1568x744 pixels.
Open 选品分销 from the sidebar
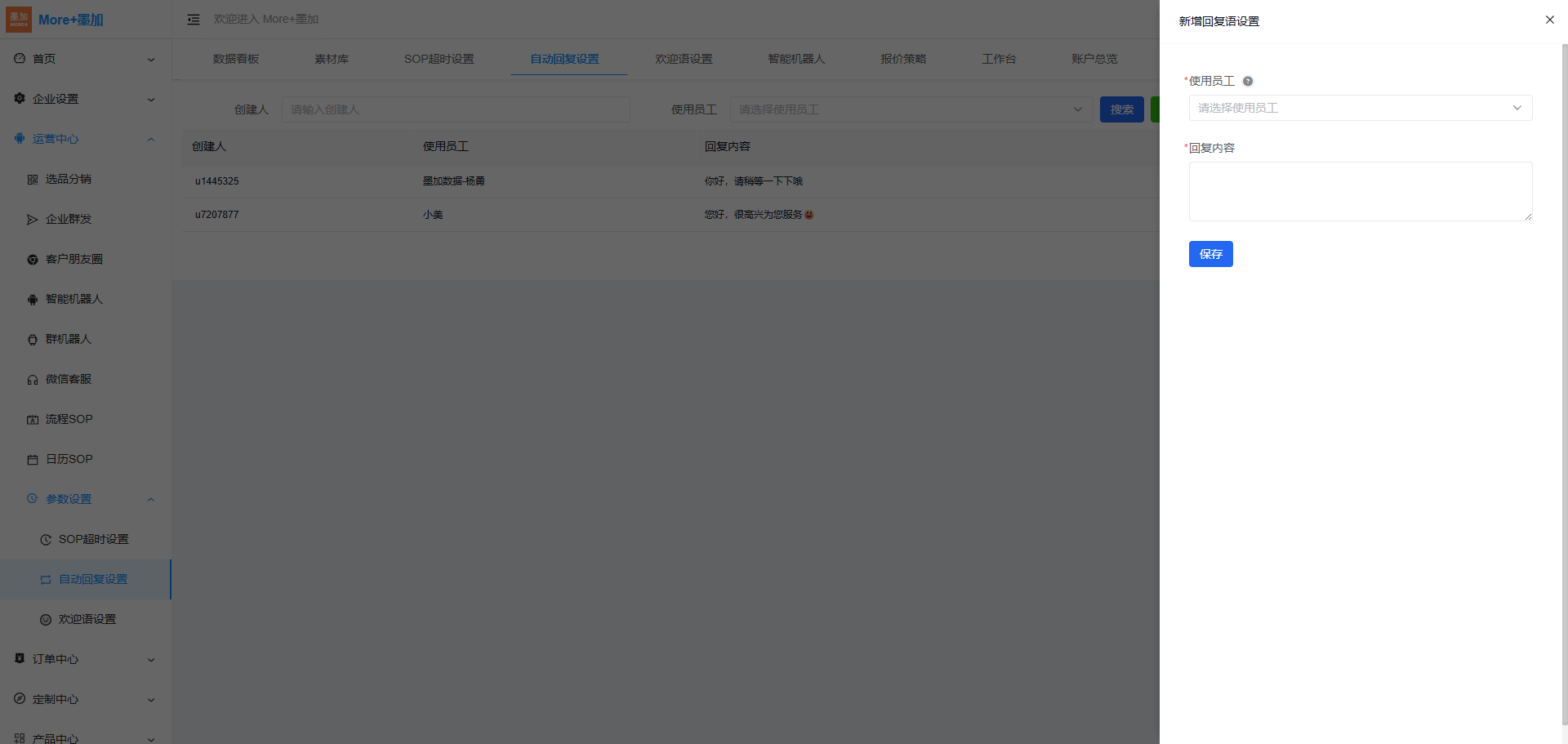click(x=69, y=179)
